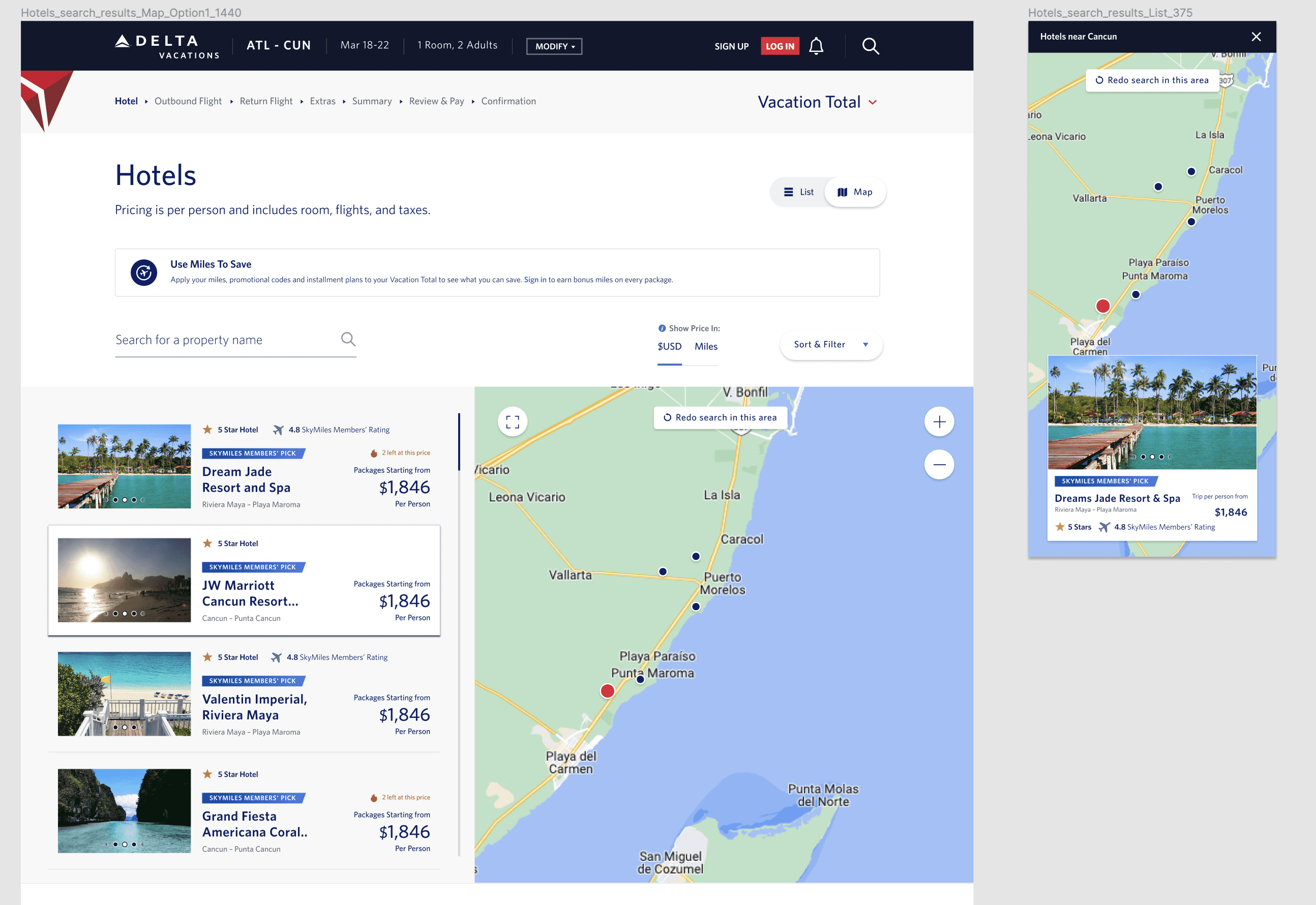Viewport: 1316px width, 905px height.
Task: Click the property name search magnifier icon
Action: 348,339
